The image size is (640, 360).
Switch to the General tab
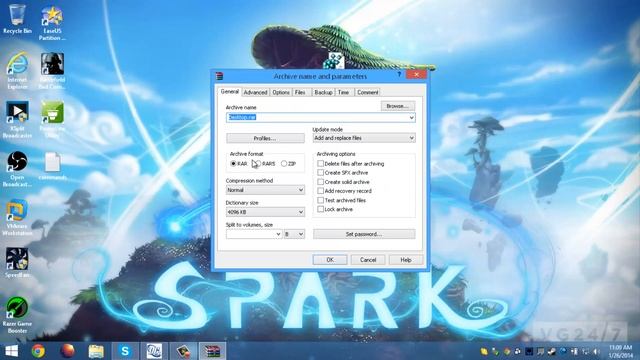point(229,92)
